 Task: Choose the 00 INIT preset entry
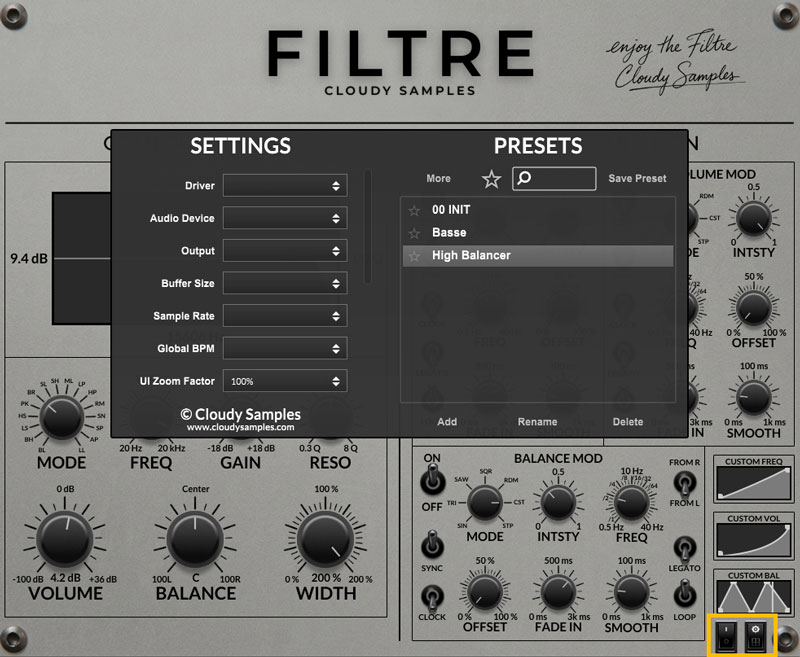[451, 210]
